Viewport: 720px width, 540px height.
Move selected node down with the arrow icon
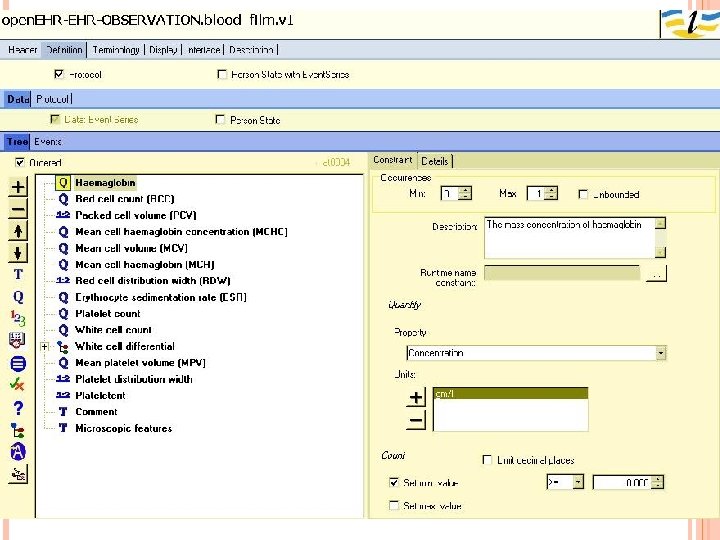point(18,253)
